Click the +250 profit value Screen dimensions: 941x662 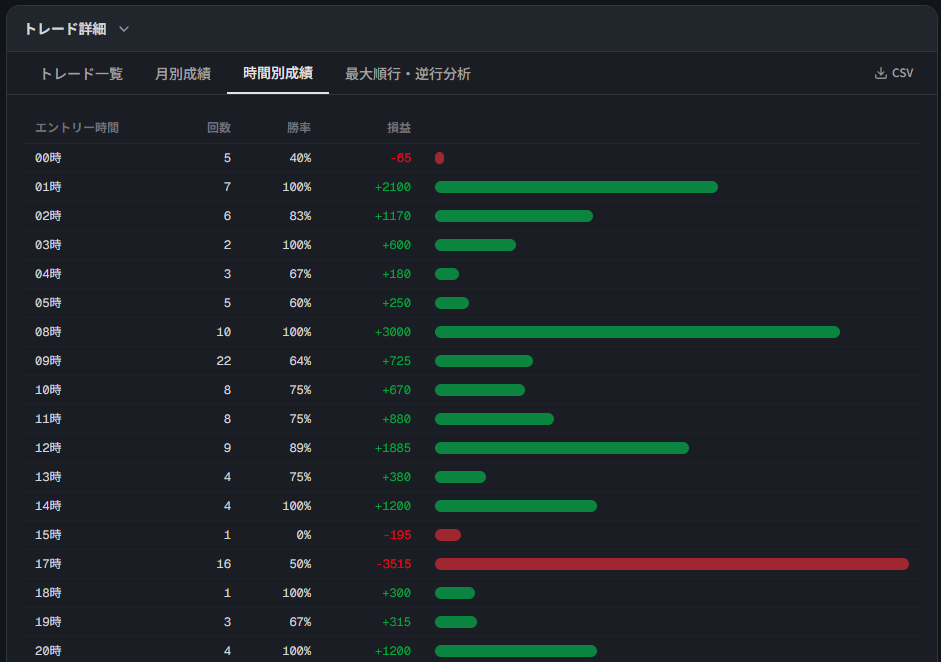click(x=396, y=303)
